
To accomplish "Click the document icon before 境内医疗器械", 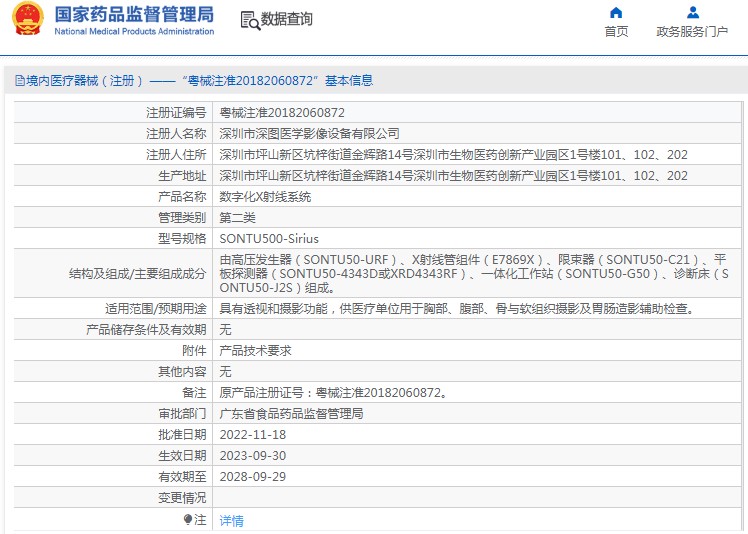I will (20, 80).
